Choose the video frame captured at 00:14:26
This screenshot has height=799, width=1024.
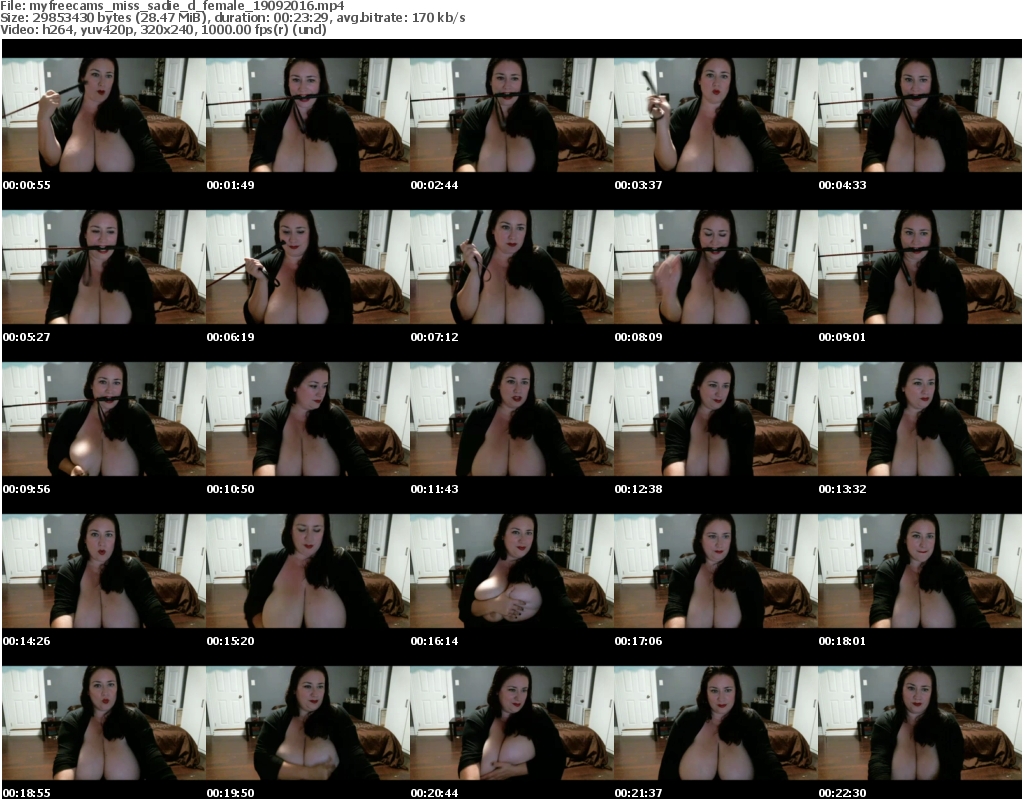tap(104, 571)
